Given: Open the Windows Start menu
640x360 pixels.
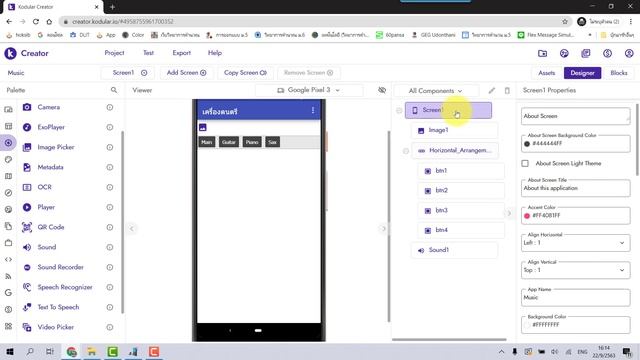Looking at the screenshot, I should [x=10, y=351].
